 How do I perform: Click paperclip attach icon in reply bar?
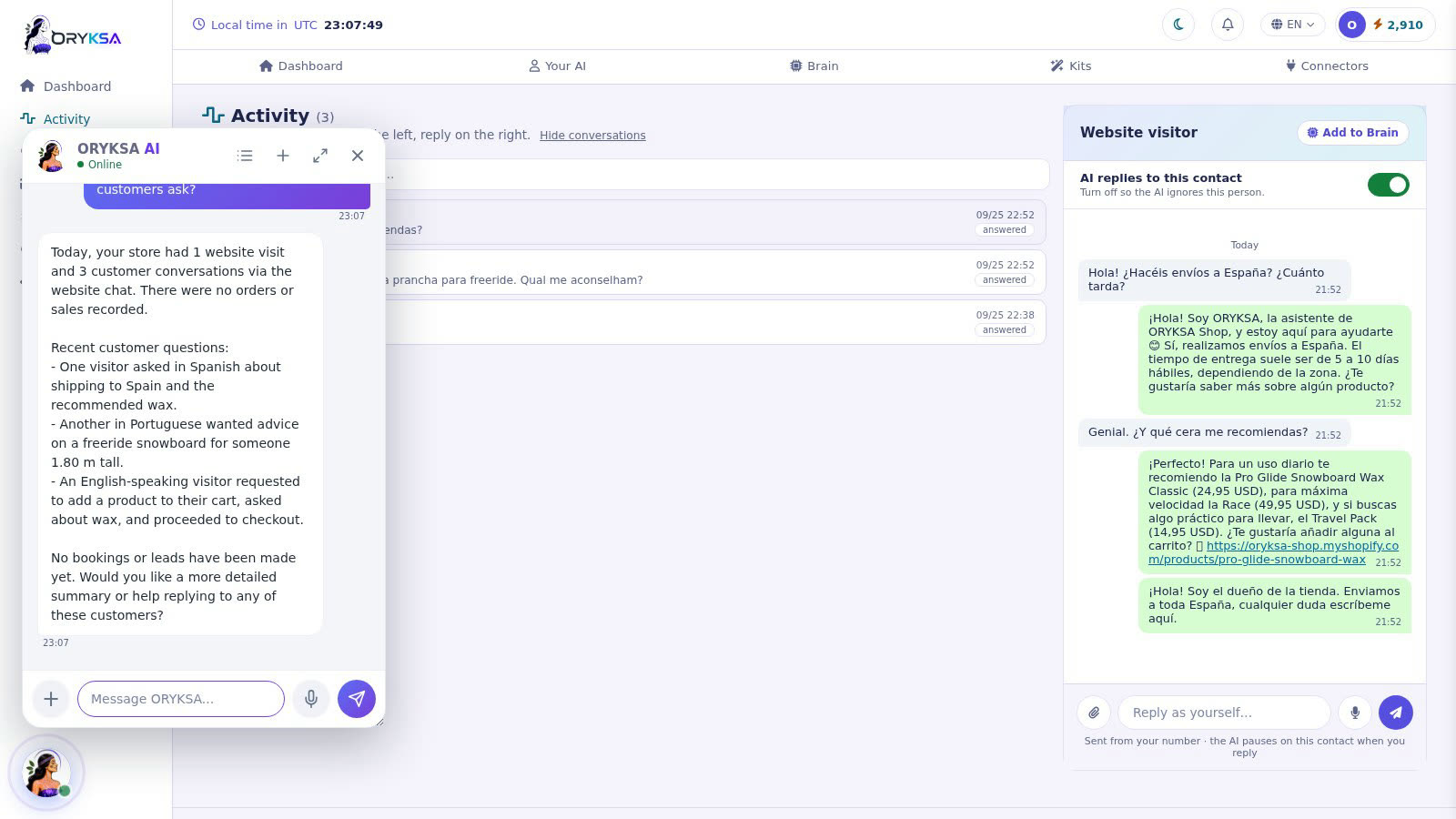[x=1094, y=713]
